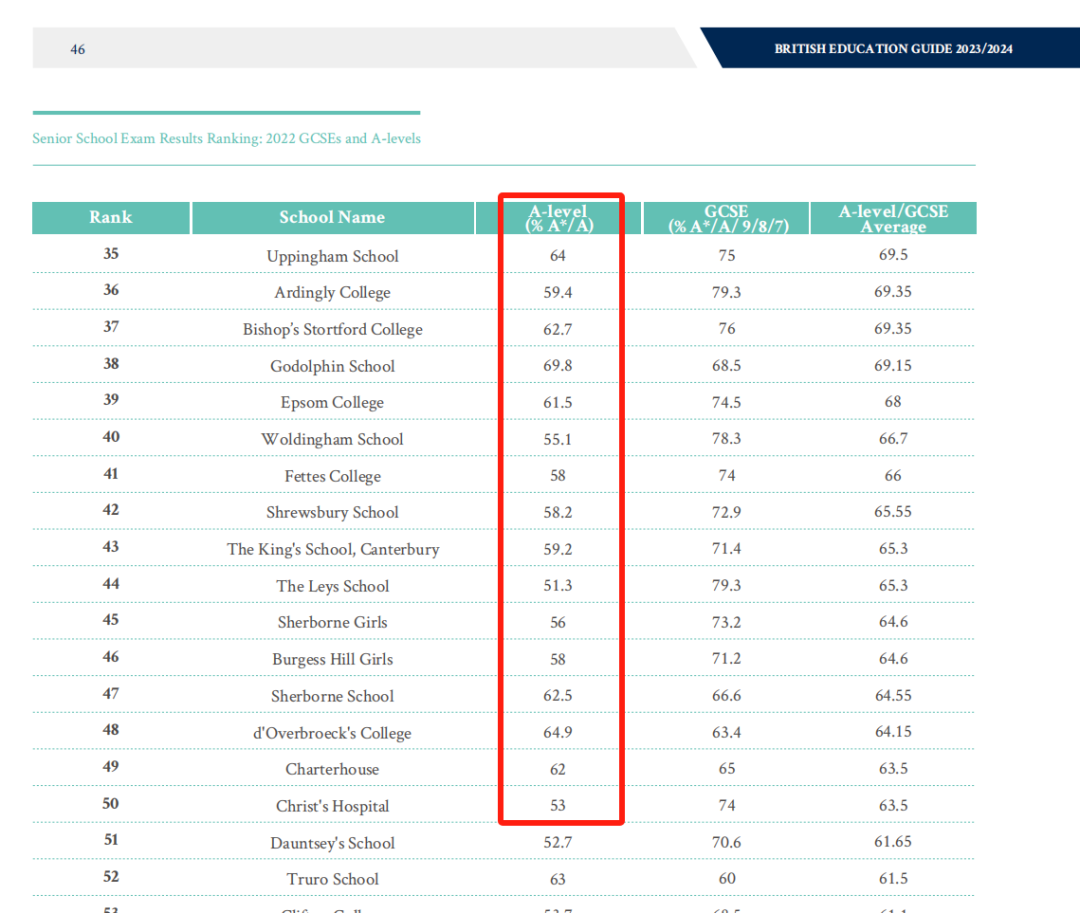Click Uppingham School A-level value 64
This screenshot has width=1080, height=913.
[558, 255]
